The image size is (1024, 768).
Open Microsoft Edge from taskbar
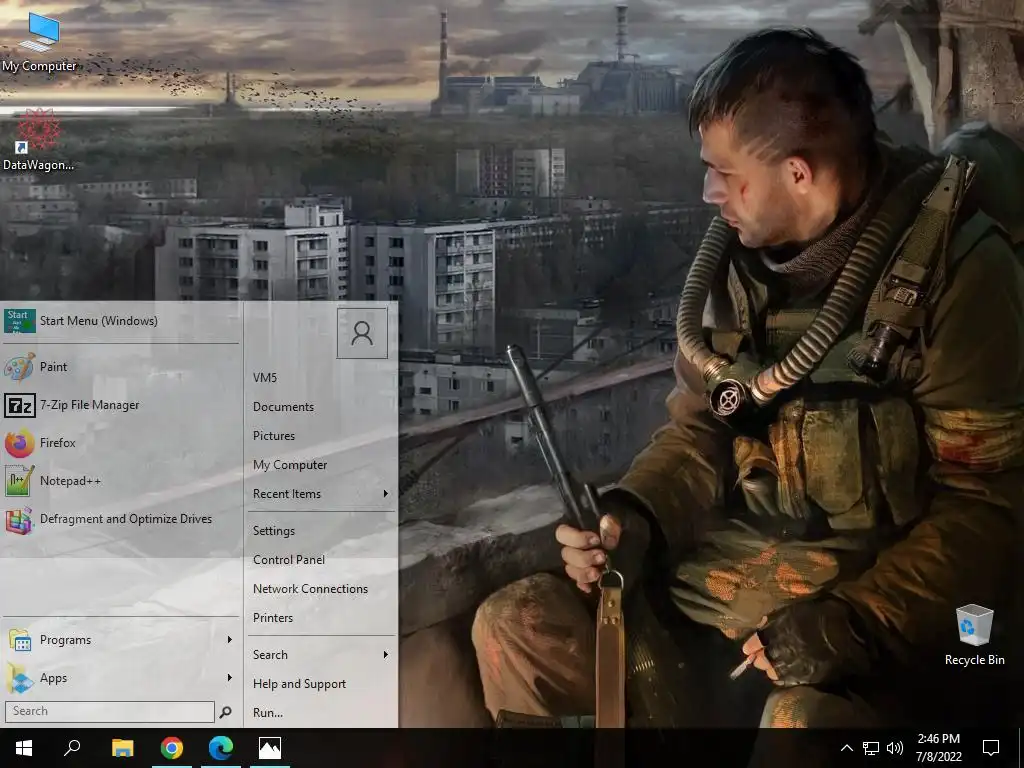[221, 748]
